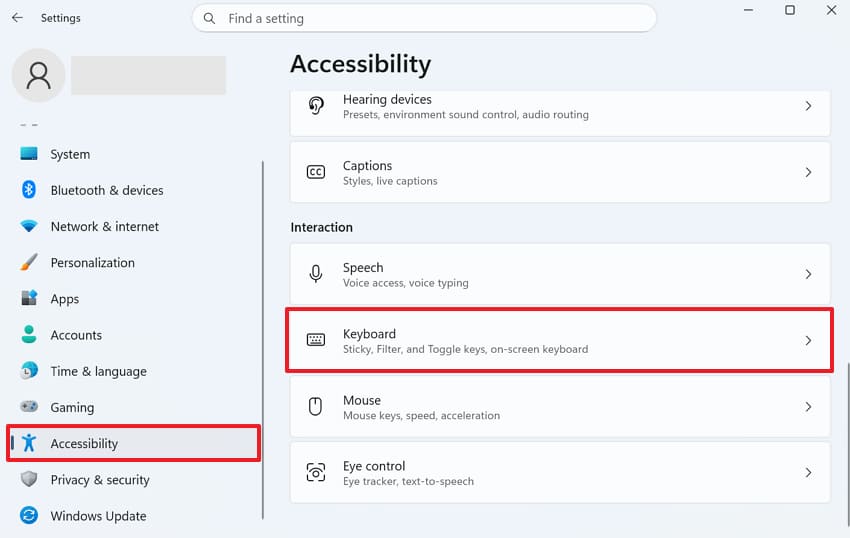Expand the Eye control chevron
Image resolution: width=850 pixels, height=538 pixels.
pyautogui.click(x=808, y=472)
